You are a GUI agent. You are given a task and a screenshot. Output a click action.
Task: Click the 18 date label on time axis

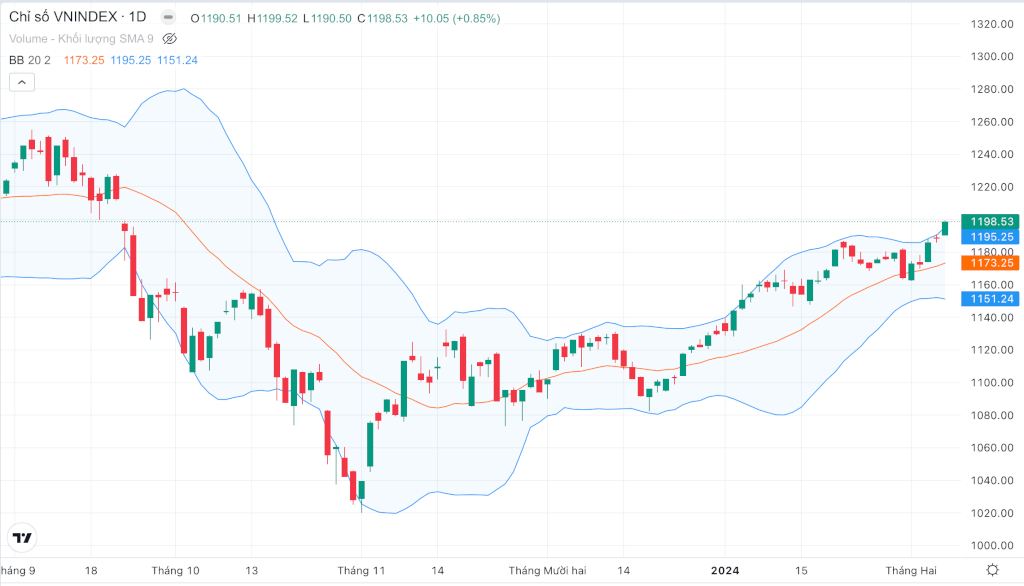click(x=91, y=570)
